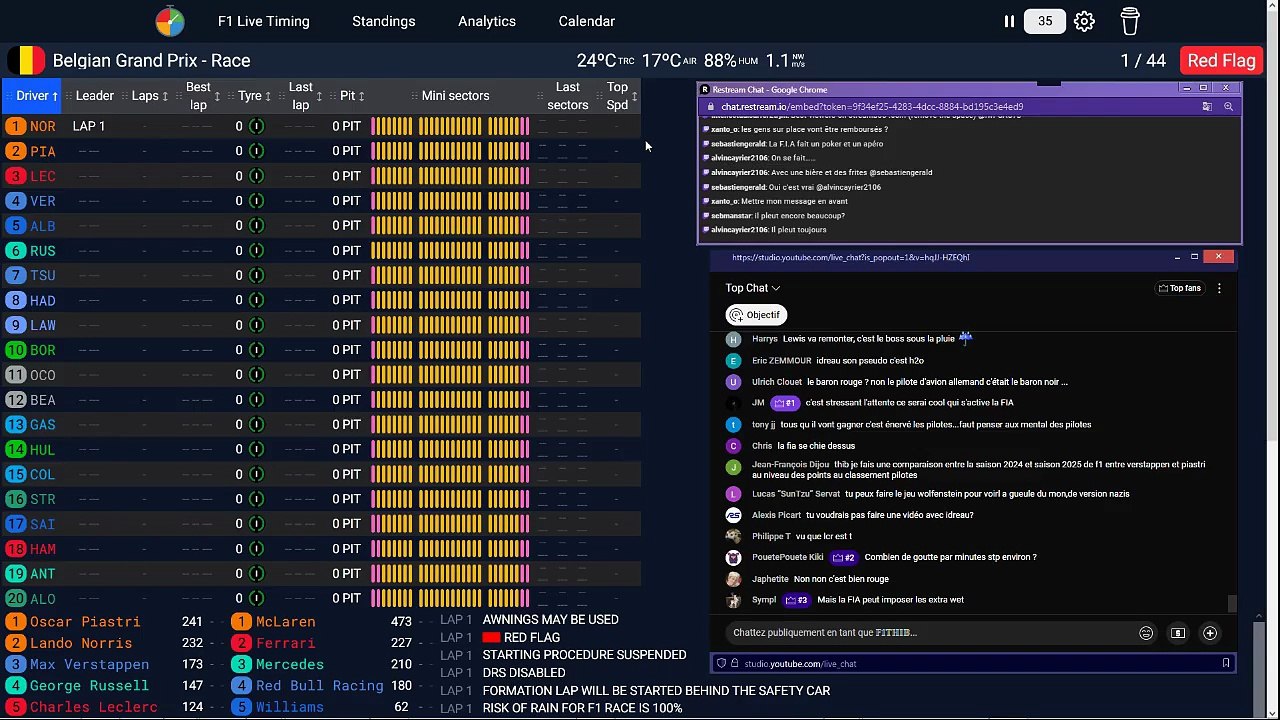Click the Red Flag status button
This screenshot has height=720, width=1280.
click(1221, 60)
